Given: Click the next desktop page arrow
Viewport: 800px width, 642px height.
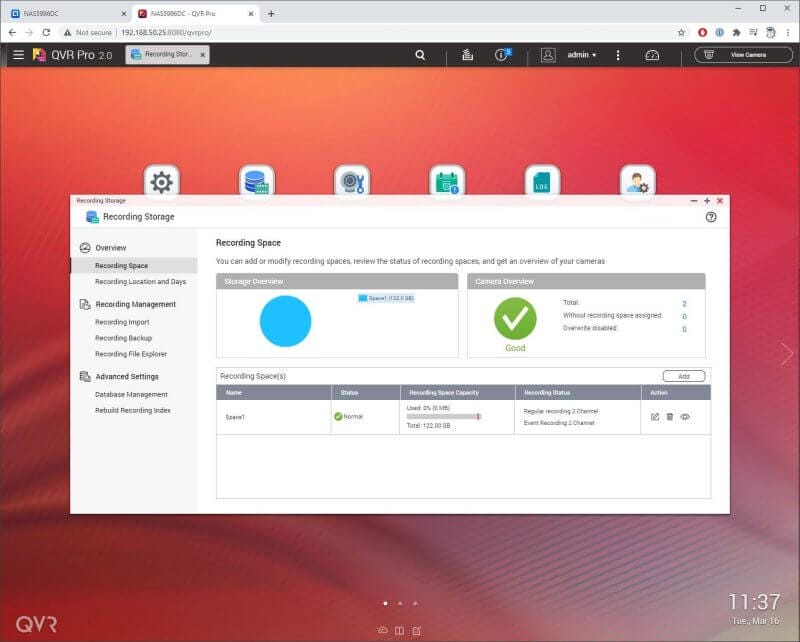Looking at the screenshot, I should click(x=787, y=353).
